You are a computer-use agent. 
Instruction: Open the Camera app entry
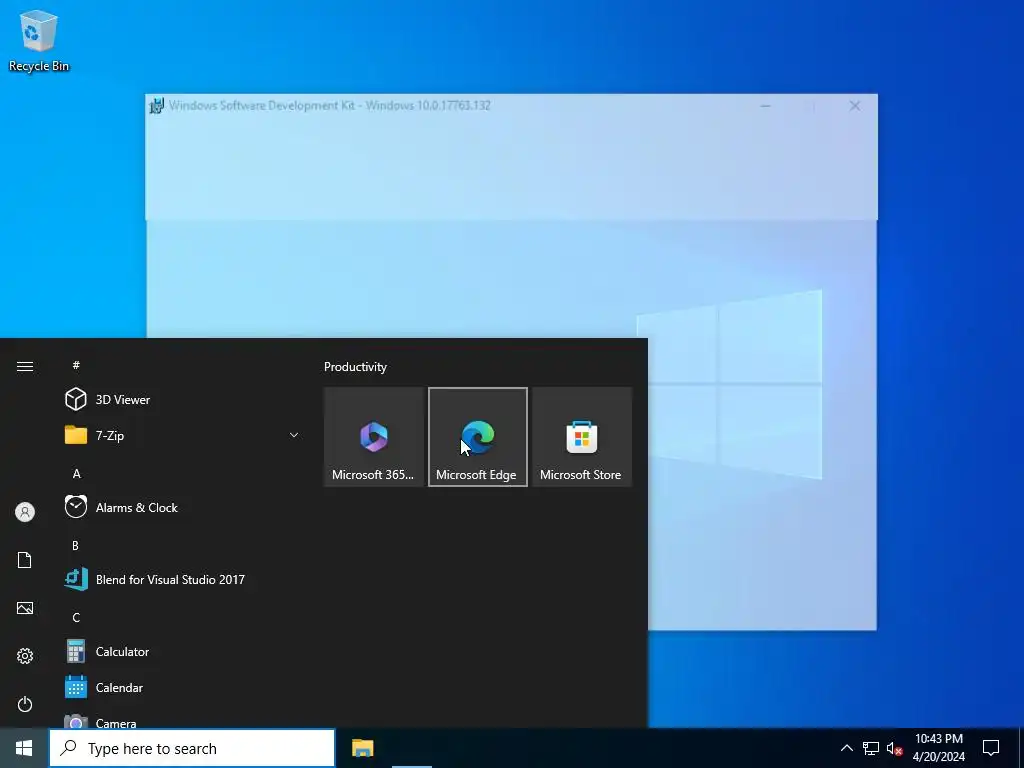180,718
